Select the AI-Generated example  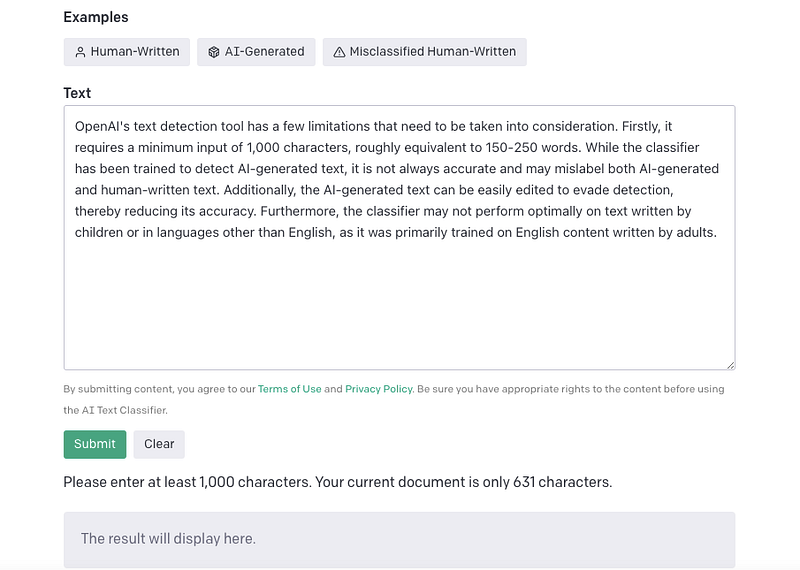coord(256,52)
